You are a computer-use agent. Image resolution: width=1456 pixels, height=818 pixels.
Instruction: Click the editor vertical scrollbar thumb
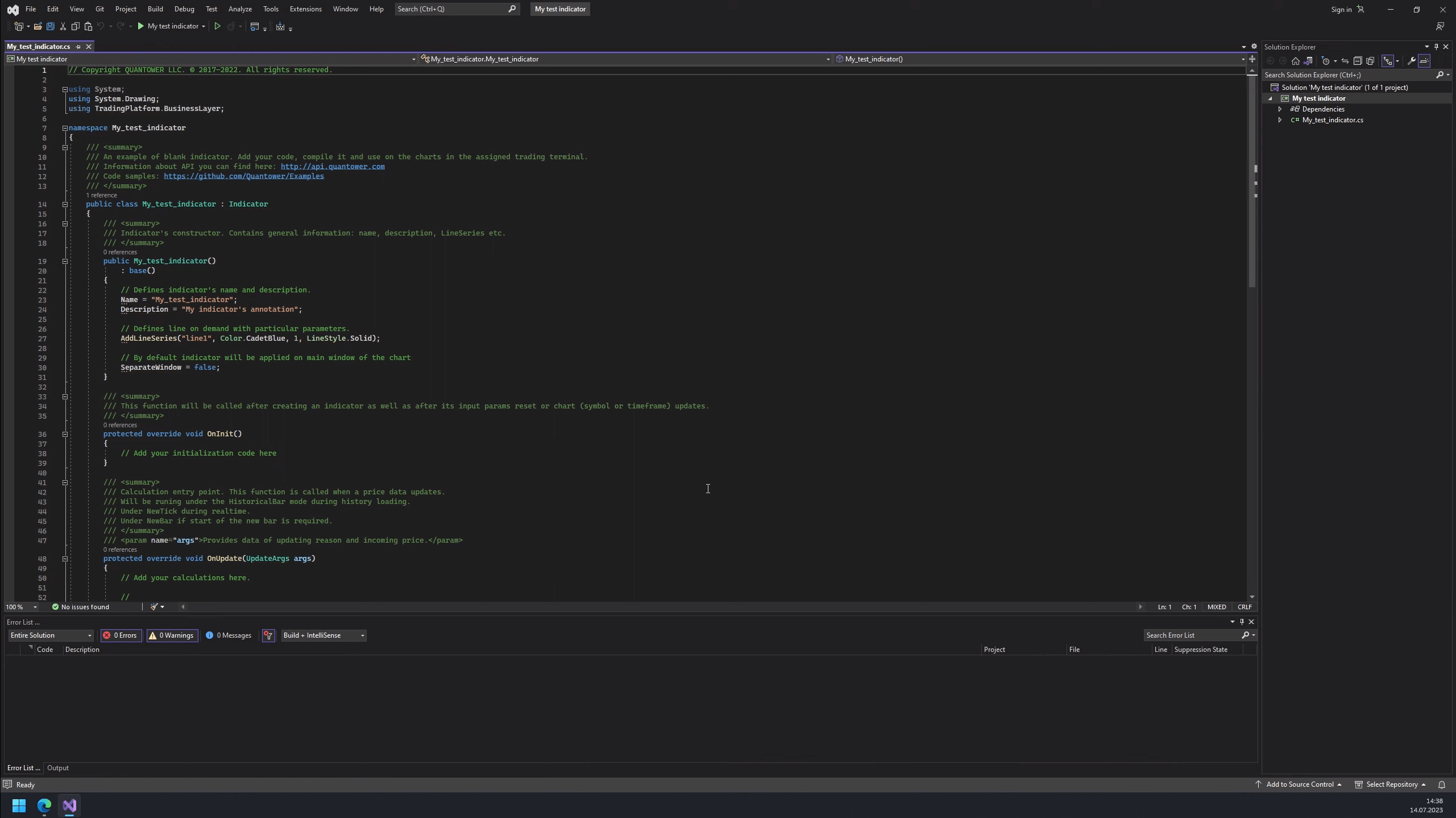(1251, 182)
